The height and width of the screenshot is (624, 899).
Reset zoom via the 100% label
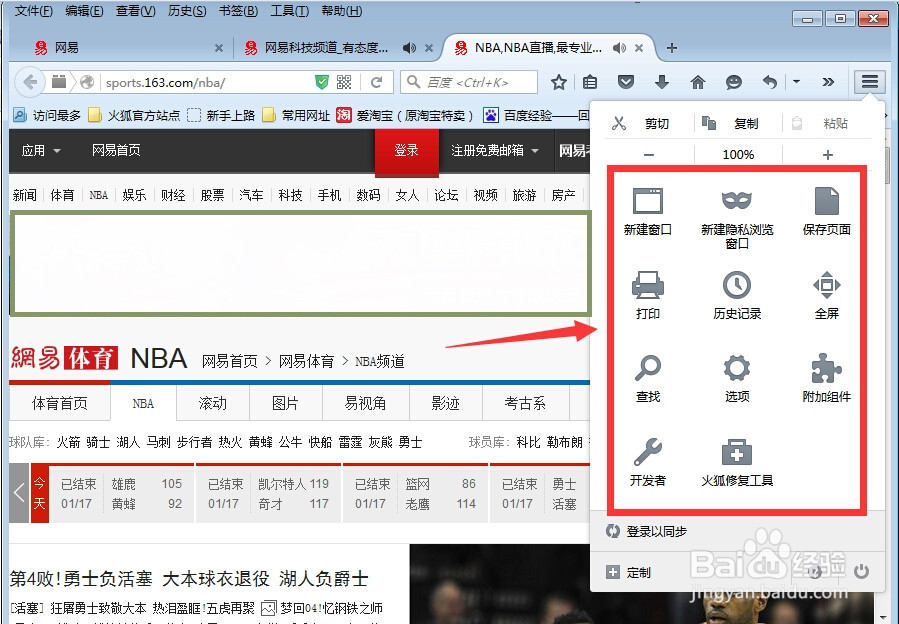(738, 155)
